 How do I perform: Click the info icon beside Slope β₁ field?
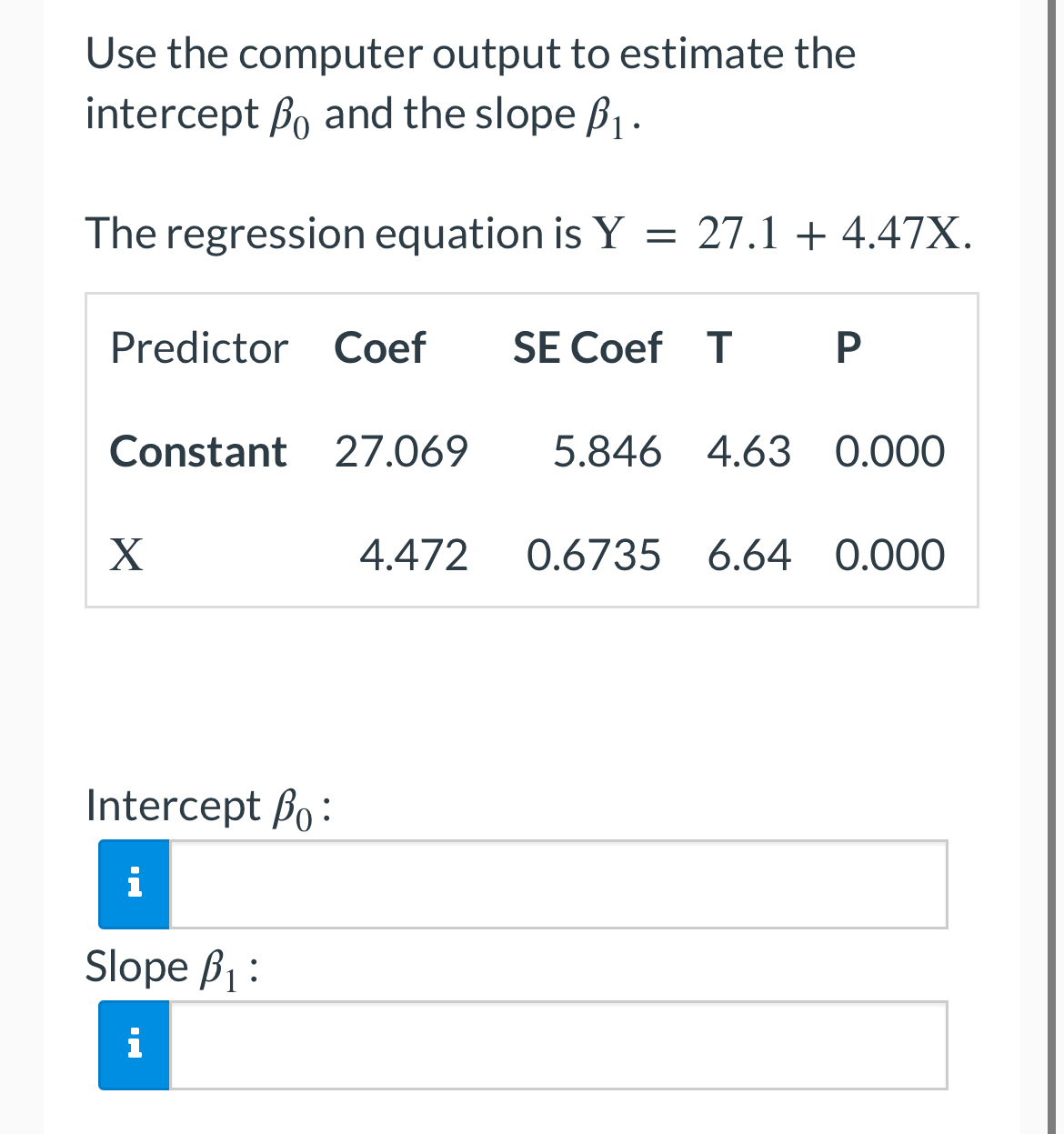point(133,1044)
